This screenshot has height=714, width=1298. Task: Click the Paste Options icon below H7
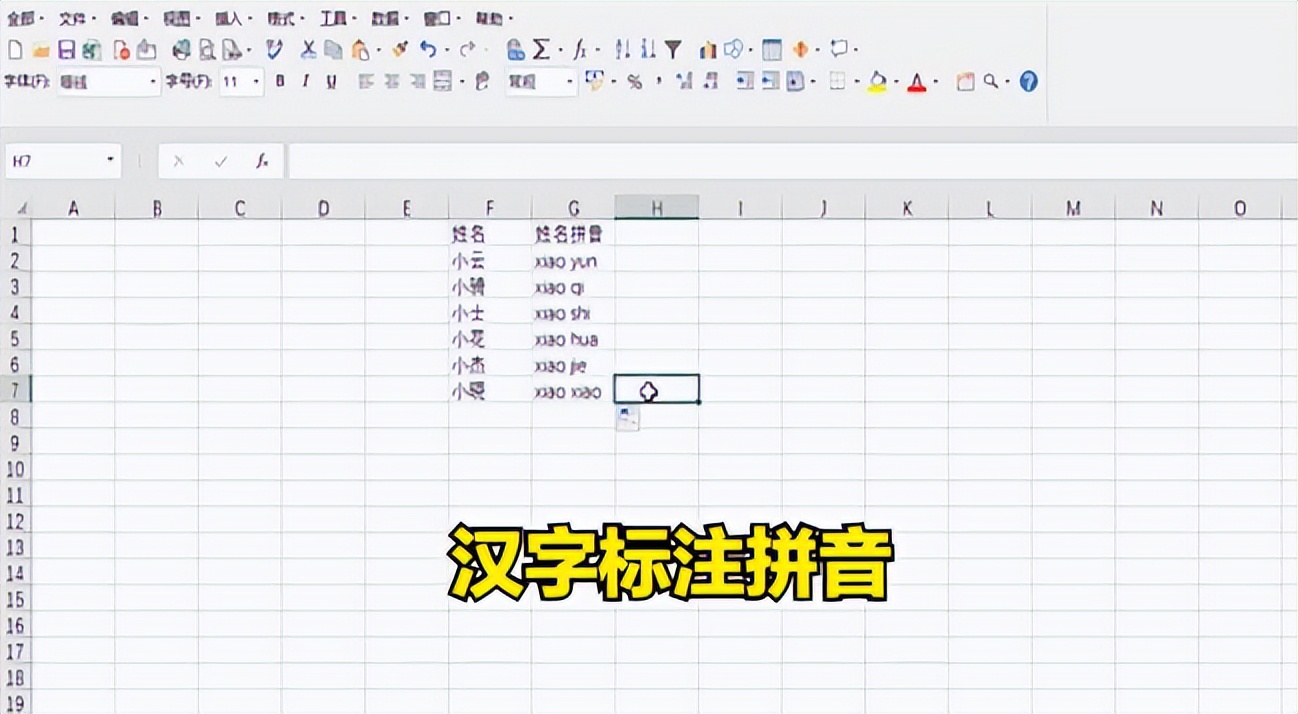click(x=627, y=419)
